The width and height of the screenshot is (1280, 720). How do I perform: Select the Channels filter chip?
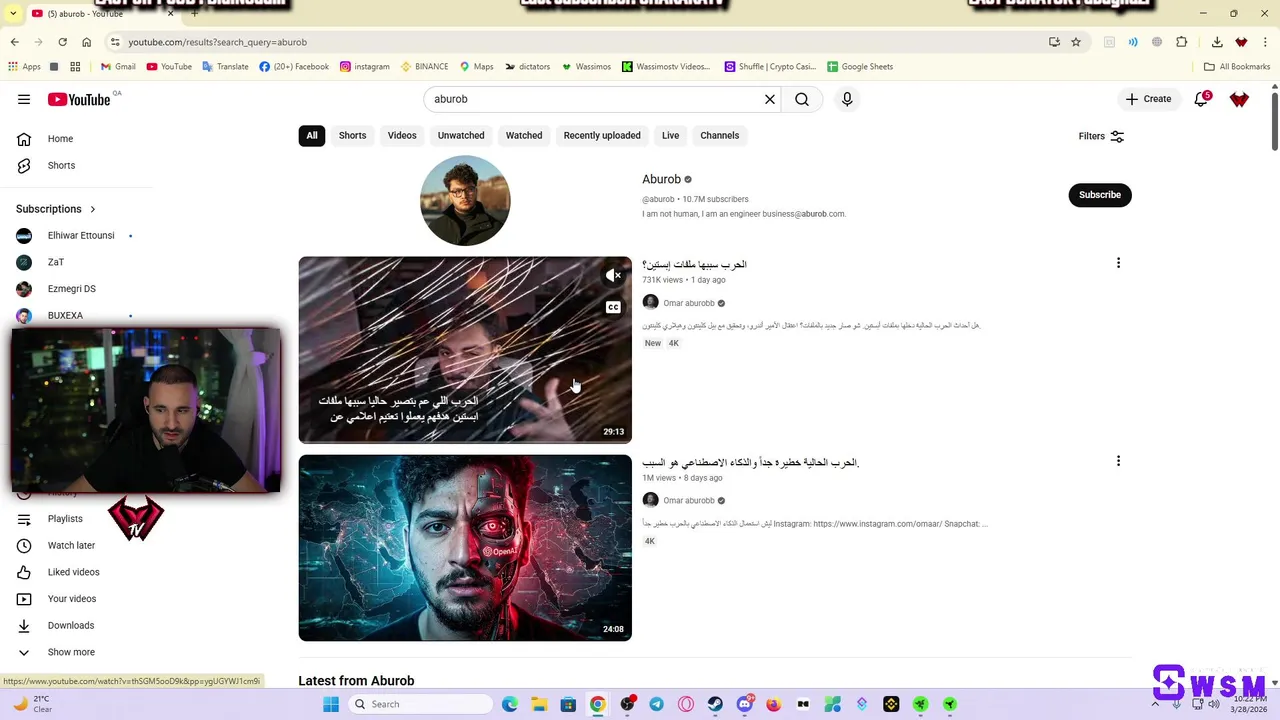tap(720, 136)
